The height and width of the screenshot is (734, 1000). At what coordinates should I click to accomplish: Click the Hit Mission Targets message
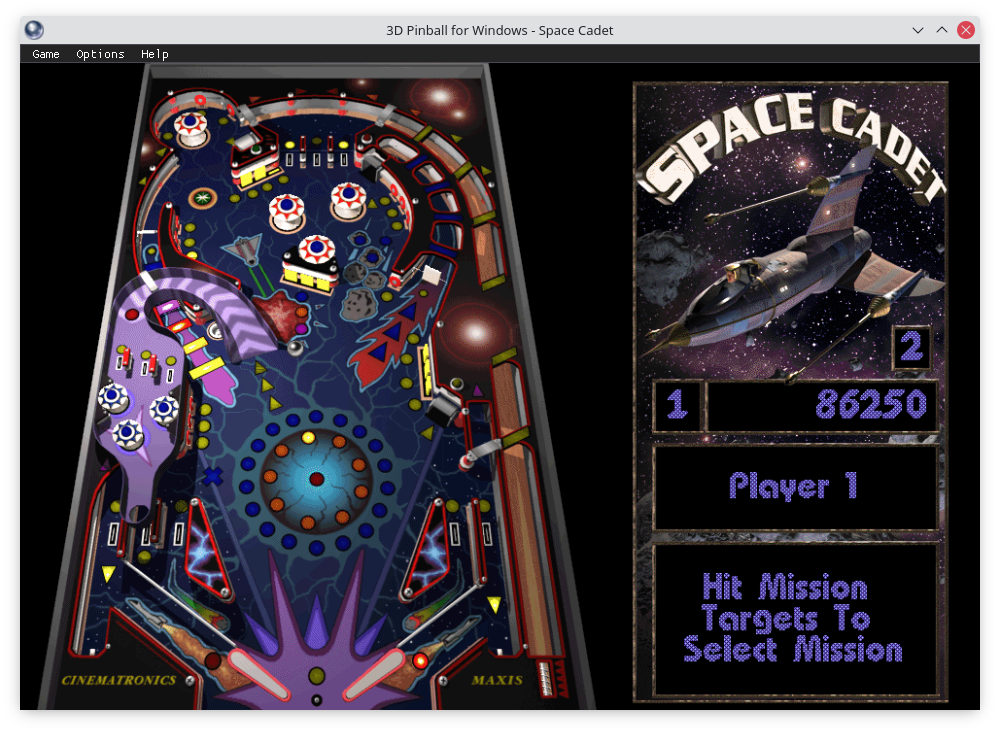coord(793,618)
